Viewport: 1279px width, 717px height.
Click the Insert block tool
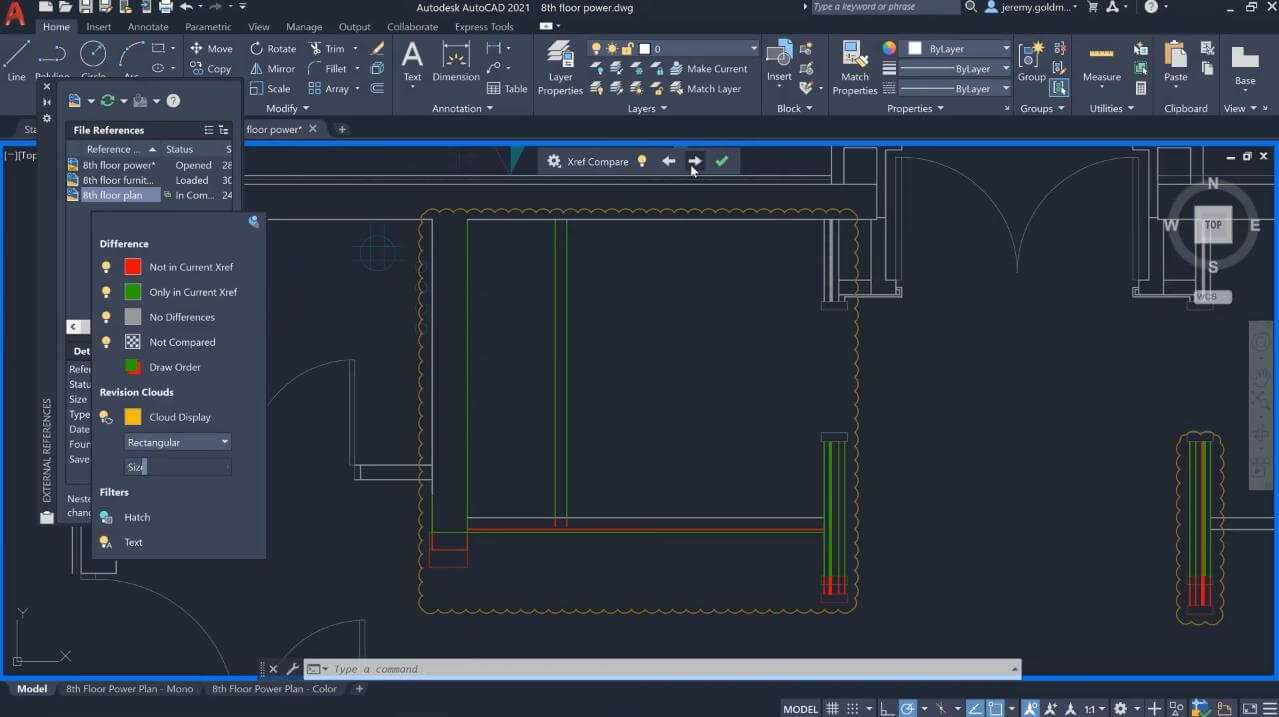[779, 62]
